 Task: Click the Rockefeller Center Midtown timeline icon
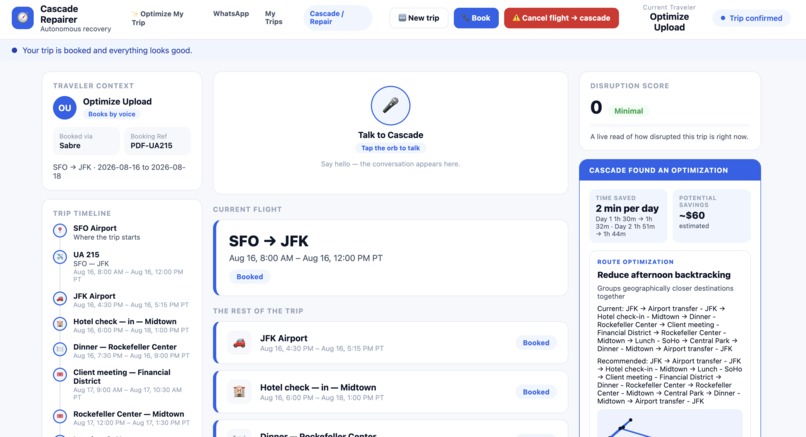point(60,416)
